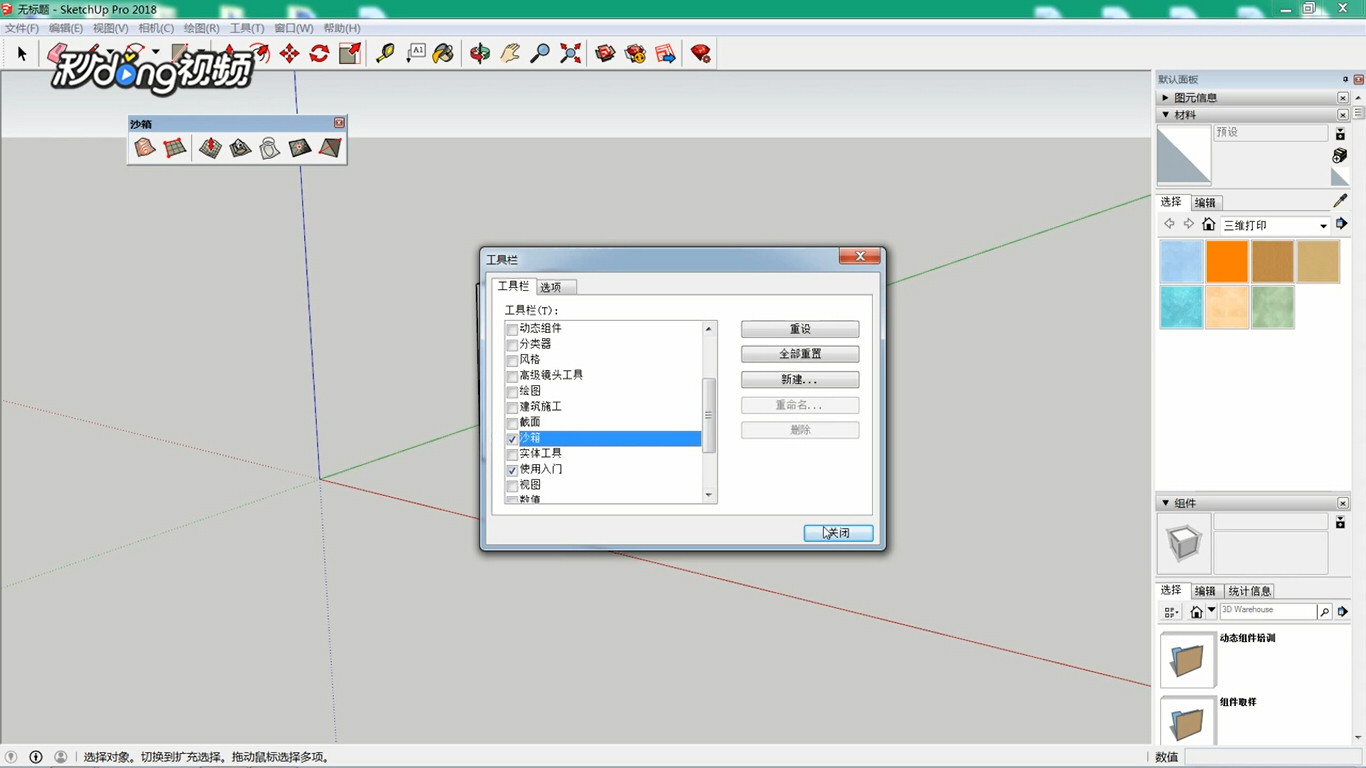The height and width of the screenshot is (768, 1366).
Task: Select the Sandbox Add Detail tool
Action: 300,148
